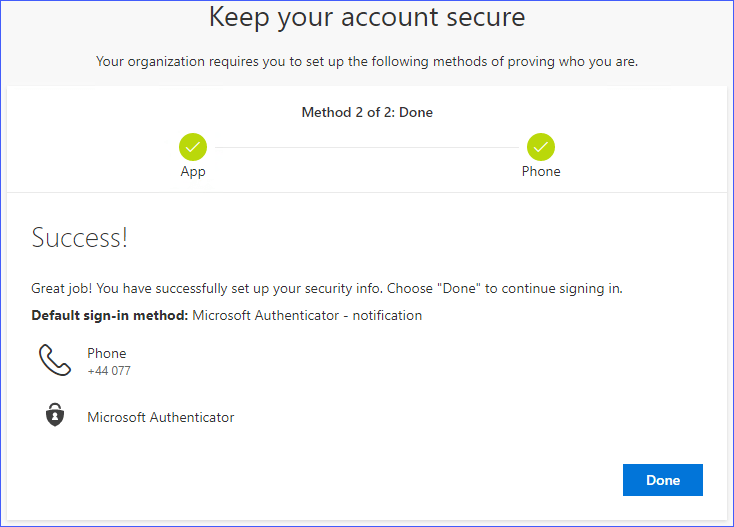Viewport: 734px width, 527px height.
Task: Click the green checkmark above Phone
Action: 541,147
